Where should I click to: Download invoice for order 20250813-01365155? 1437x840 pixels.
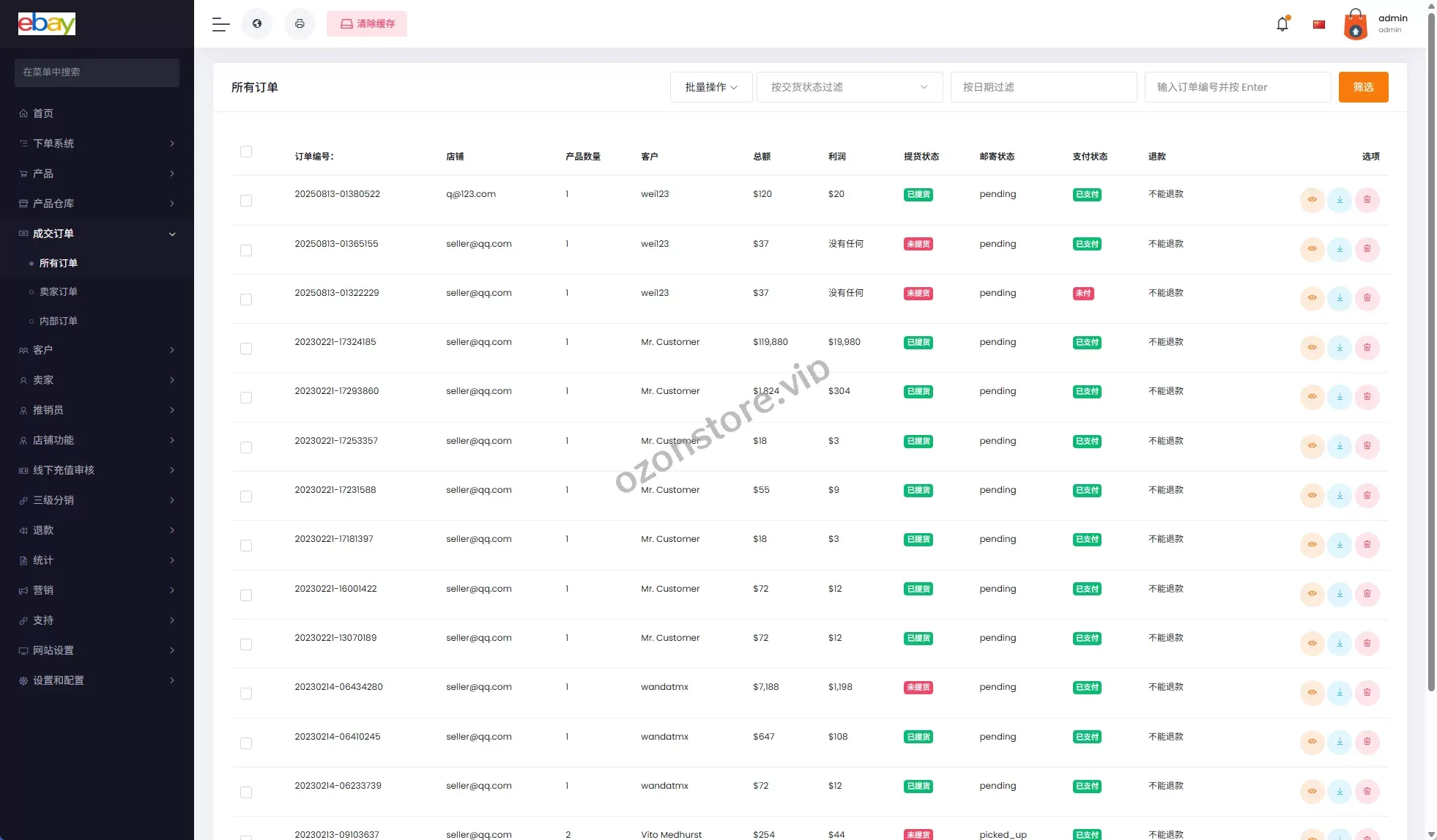pos(1340,249)
